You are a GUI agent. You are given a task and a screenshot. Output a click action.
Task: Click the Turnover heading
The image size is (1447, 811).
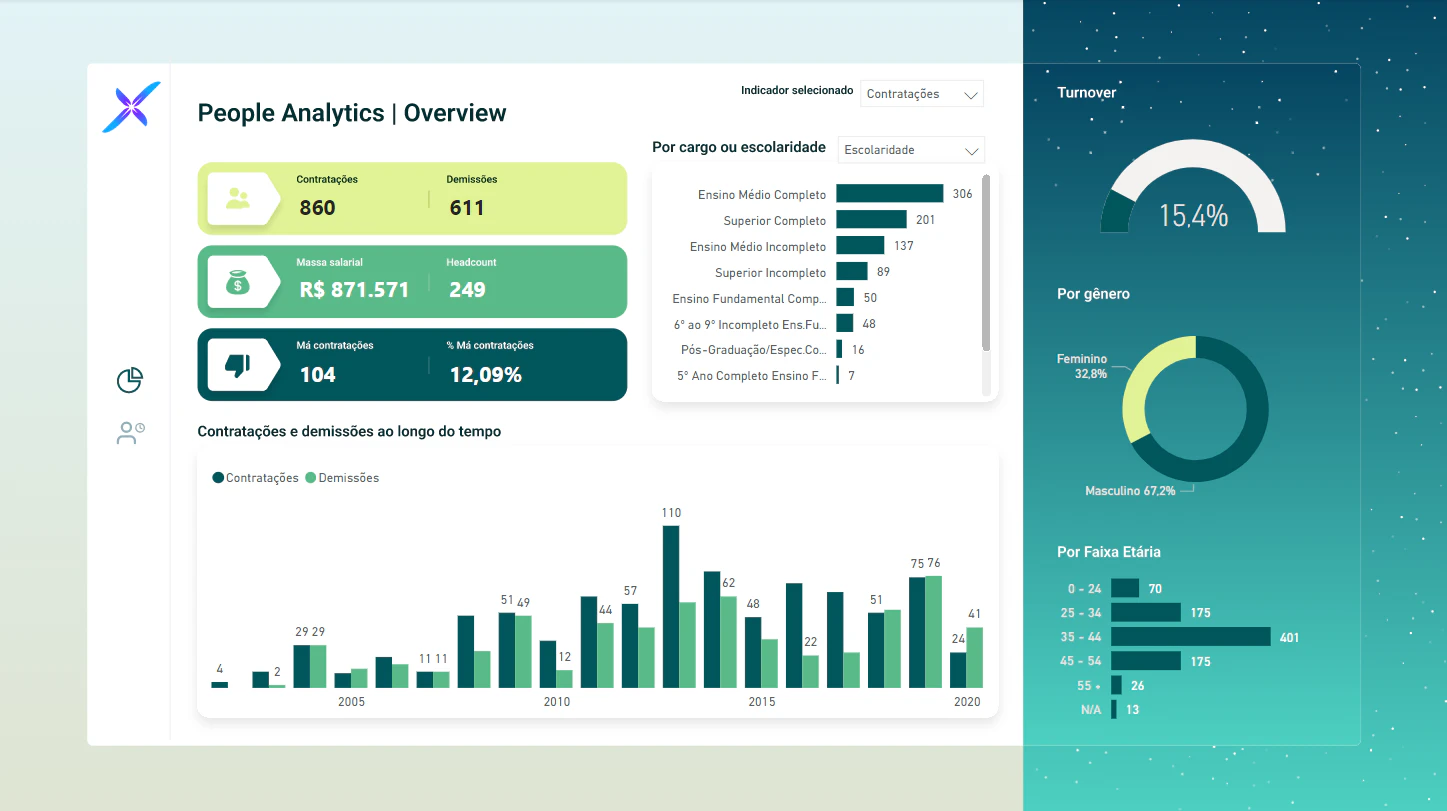(1087, 93)
